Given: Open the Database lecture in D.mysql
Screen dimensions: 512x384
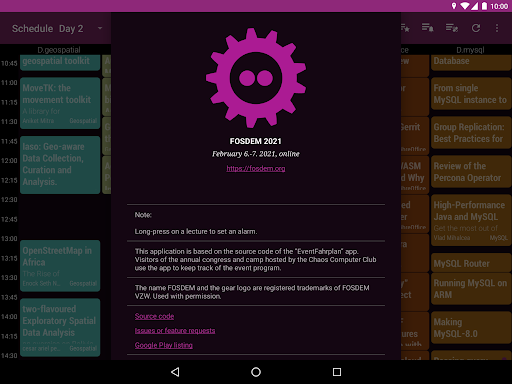Looking at the screenshot, I should [471, 63].
